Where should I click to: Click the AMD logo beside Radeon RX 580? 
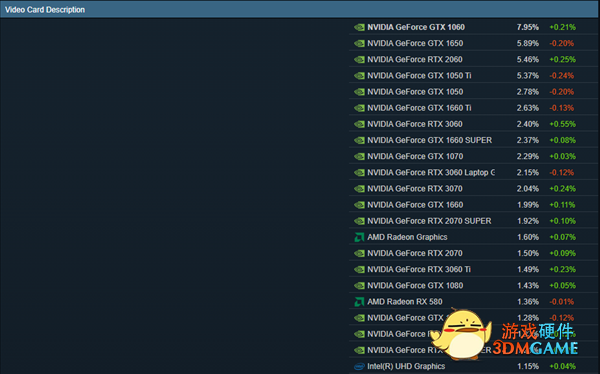pos(359,302)
